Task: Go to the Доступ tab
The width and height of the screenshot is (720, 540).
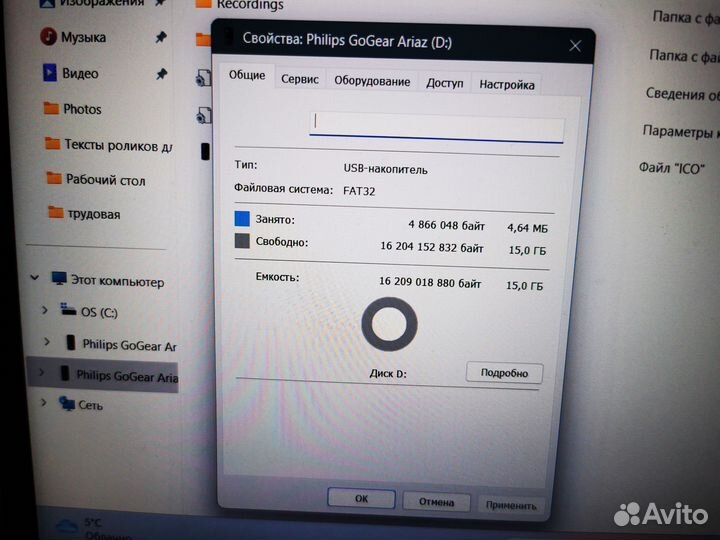Action: (445, 83)
